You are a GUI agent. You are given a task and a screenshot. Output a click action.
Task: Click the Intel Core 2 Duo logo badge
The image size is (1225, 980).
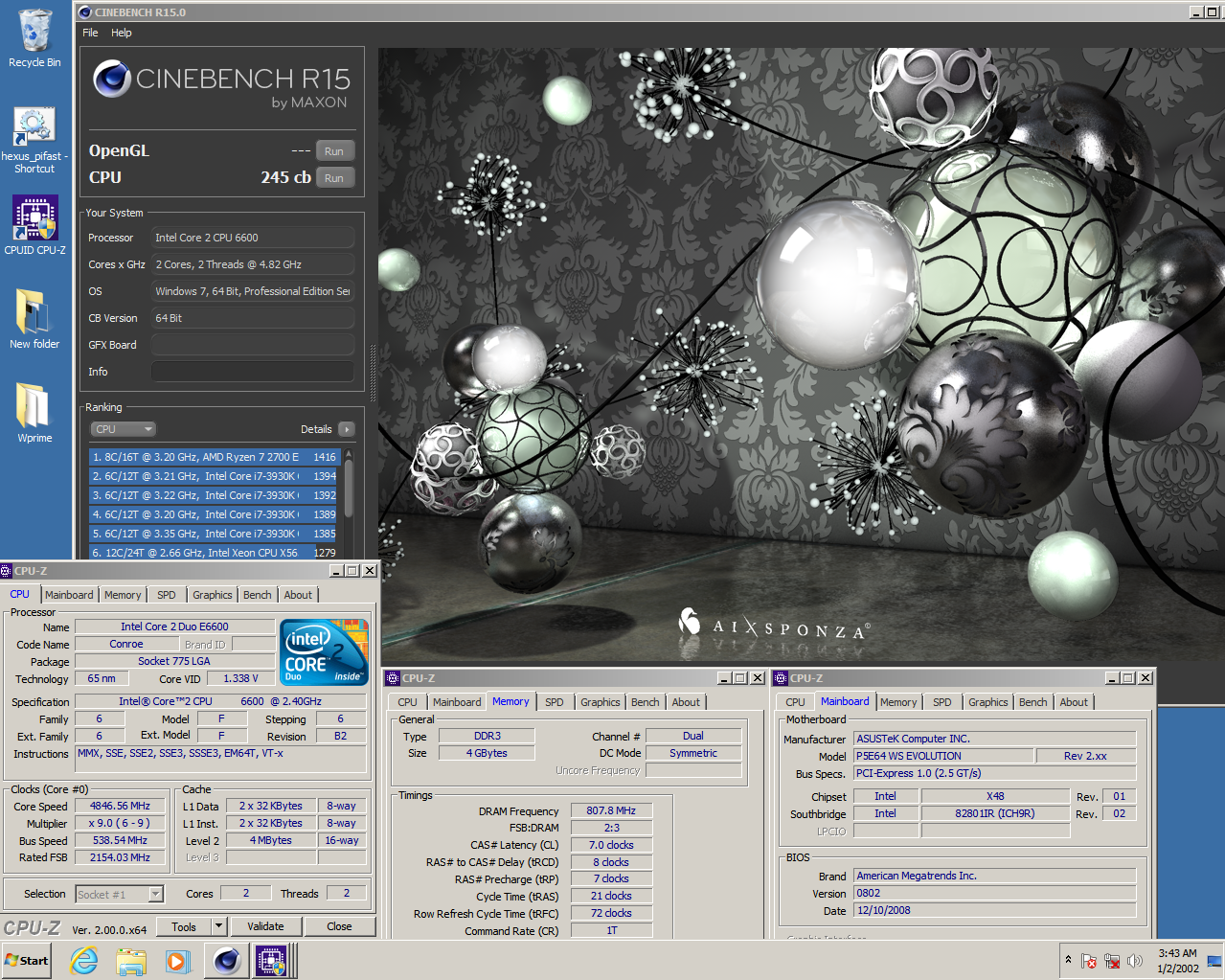(x=325, y=651)
